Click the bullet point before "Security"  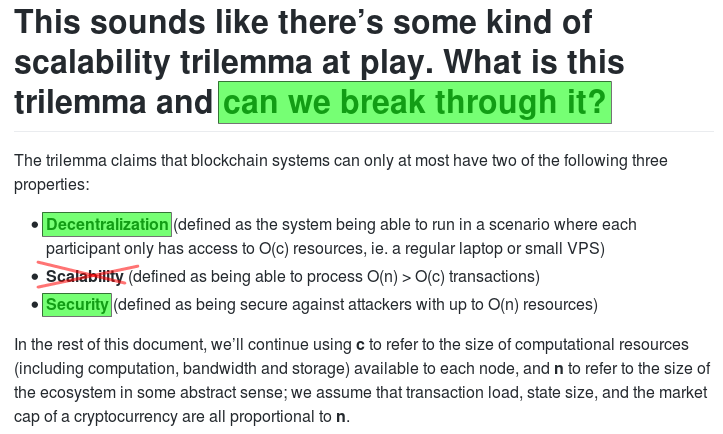point(36,305)
